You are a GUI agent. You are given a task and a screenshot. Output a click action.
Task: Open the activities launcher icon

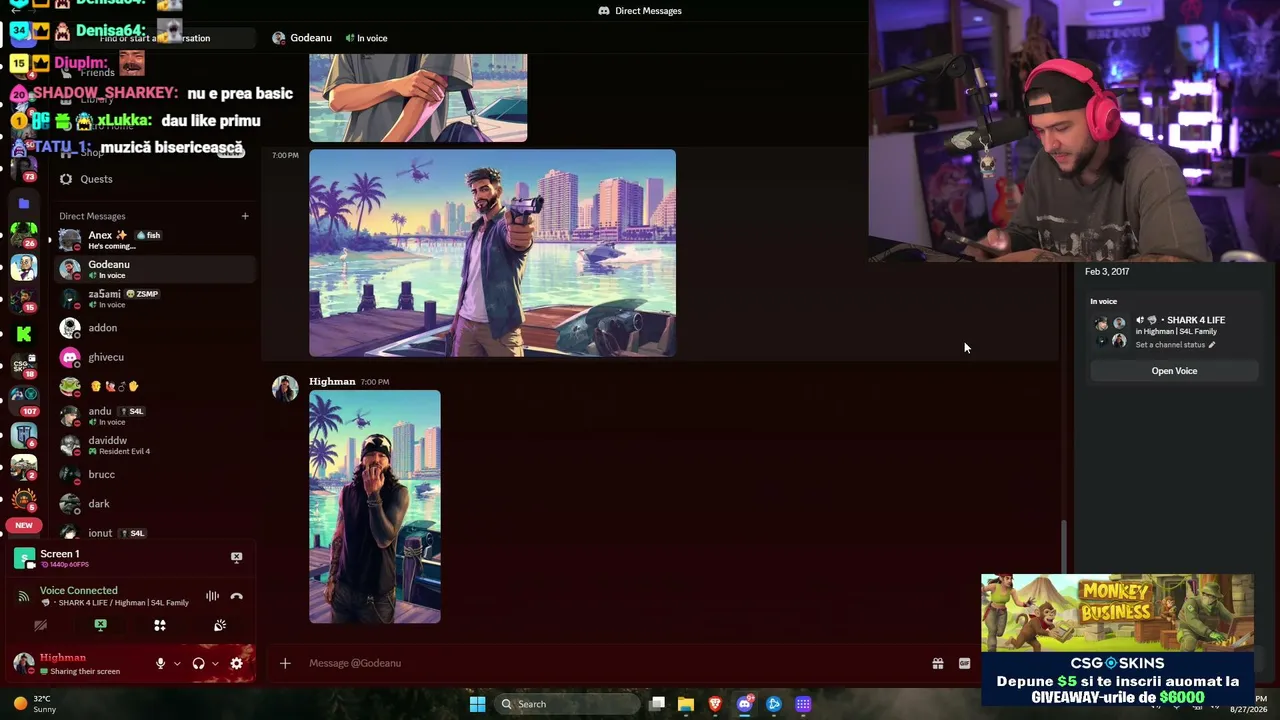pos(160,625)
